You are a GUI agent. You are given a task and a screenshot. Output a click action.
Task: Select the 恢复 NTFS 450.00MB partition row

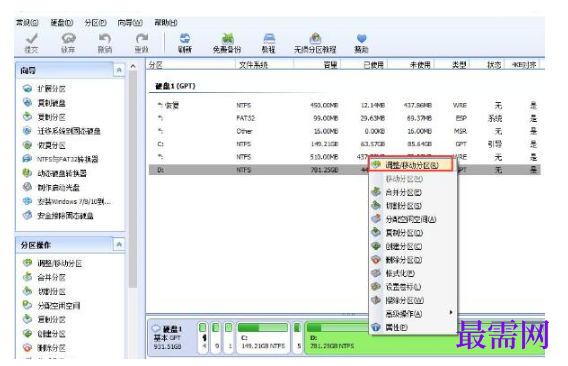344,105
